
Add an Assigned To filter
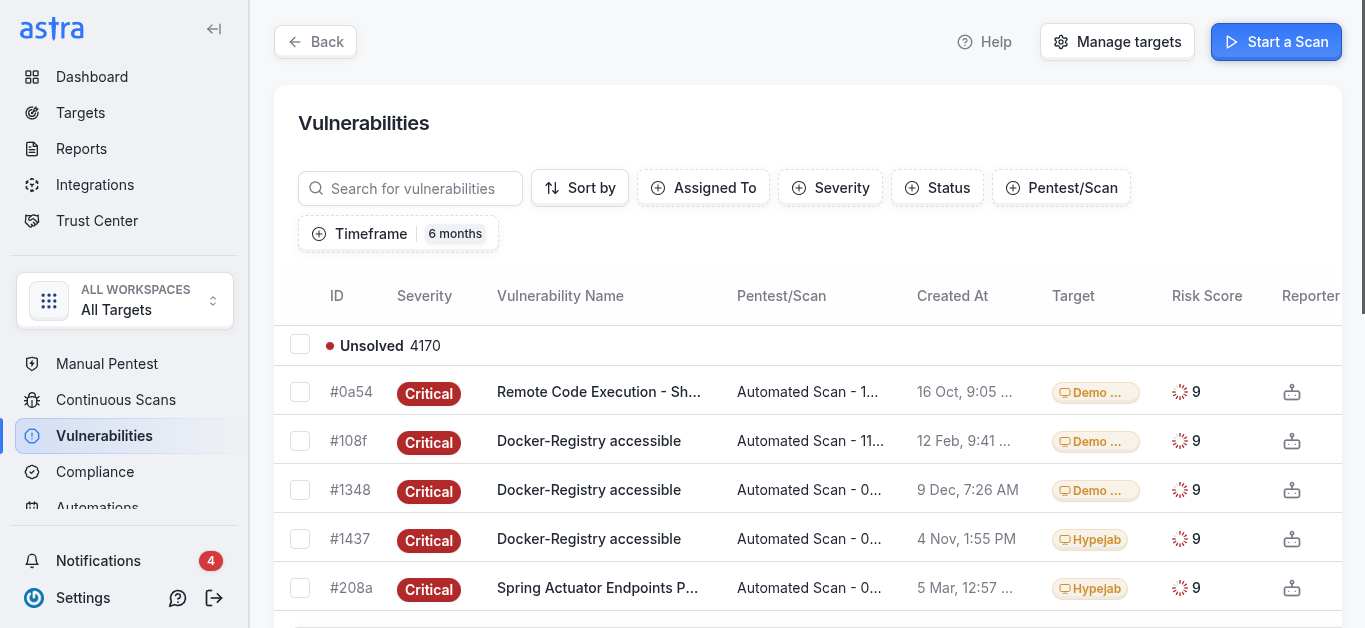point(703,188)
